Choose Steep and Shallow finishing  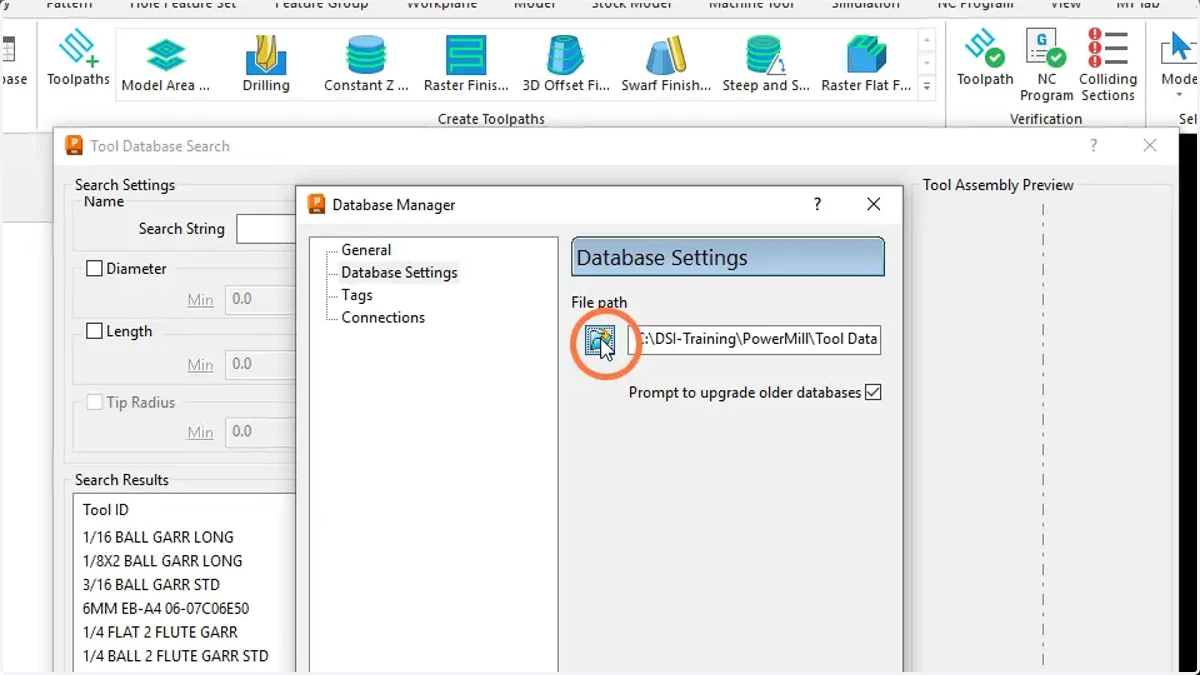pos(766,64)
